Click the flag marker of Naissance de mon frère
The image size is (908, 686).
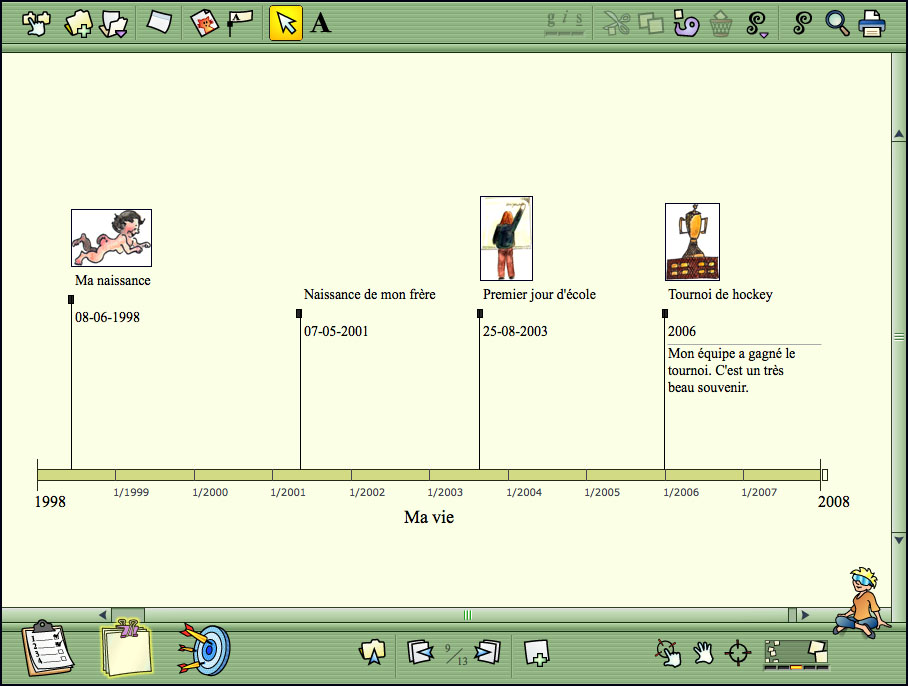299,313
